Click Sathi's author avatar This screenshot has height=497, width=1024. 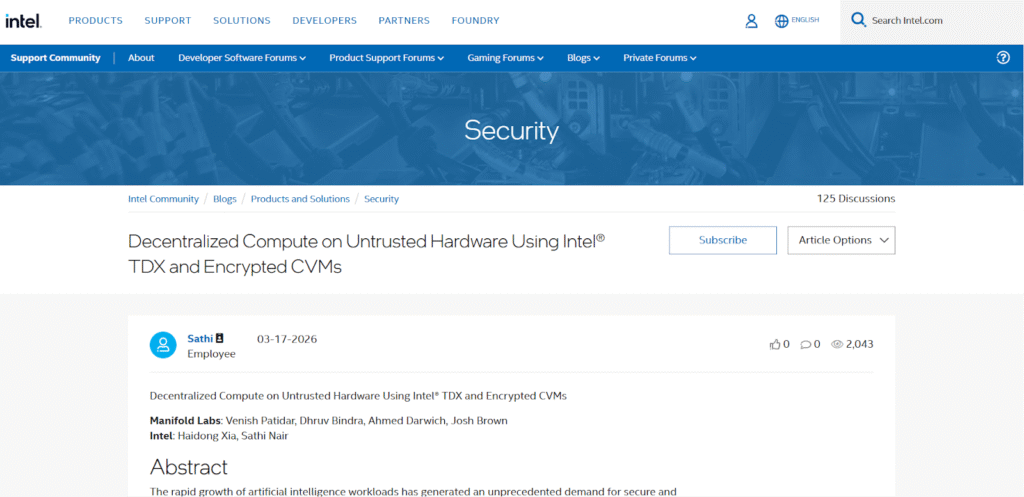coord(163,345)
